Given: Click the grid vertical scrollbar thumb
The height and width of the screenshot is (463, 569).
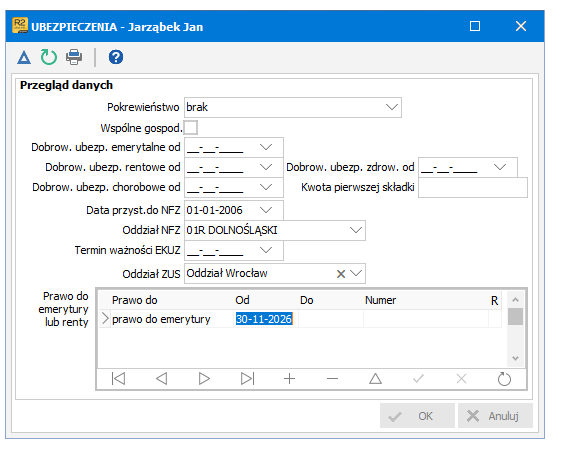Looking at the screenshot, I should tap(515, 316).
